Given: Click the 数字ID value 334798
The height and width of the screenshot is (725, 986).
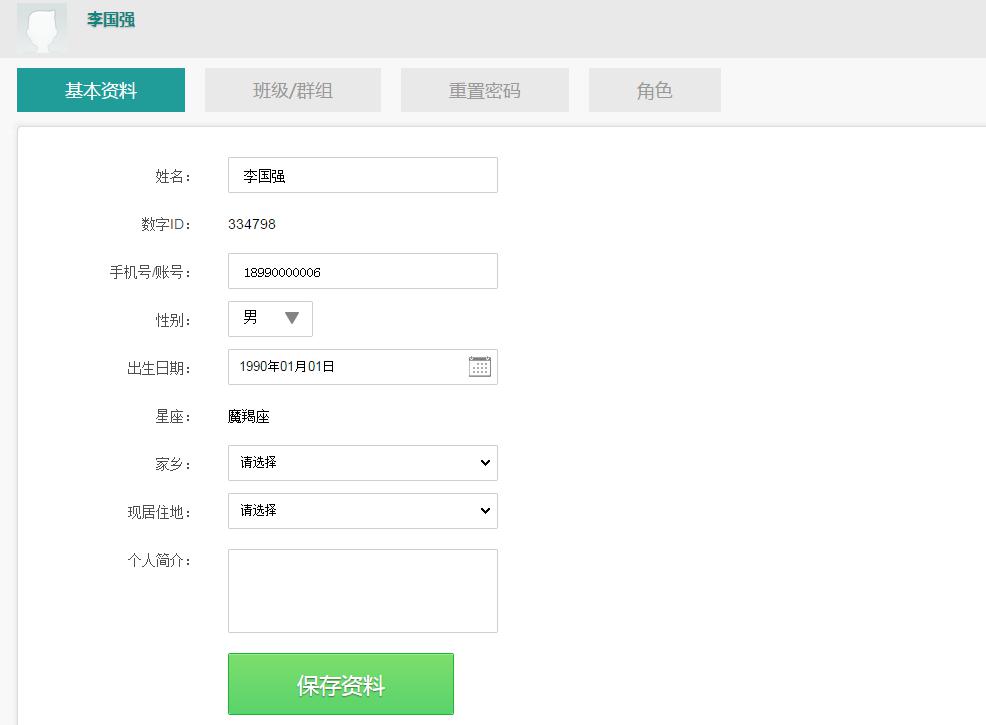Looking at the screenshot, I should 252,224.
